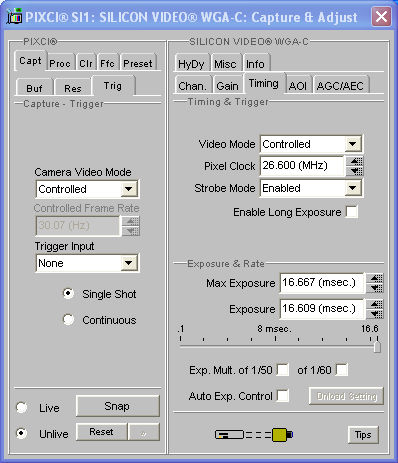Open the Camera Video Mode dropdown

(129, 189)
